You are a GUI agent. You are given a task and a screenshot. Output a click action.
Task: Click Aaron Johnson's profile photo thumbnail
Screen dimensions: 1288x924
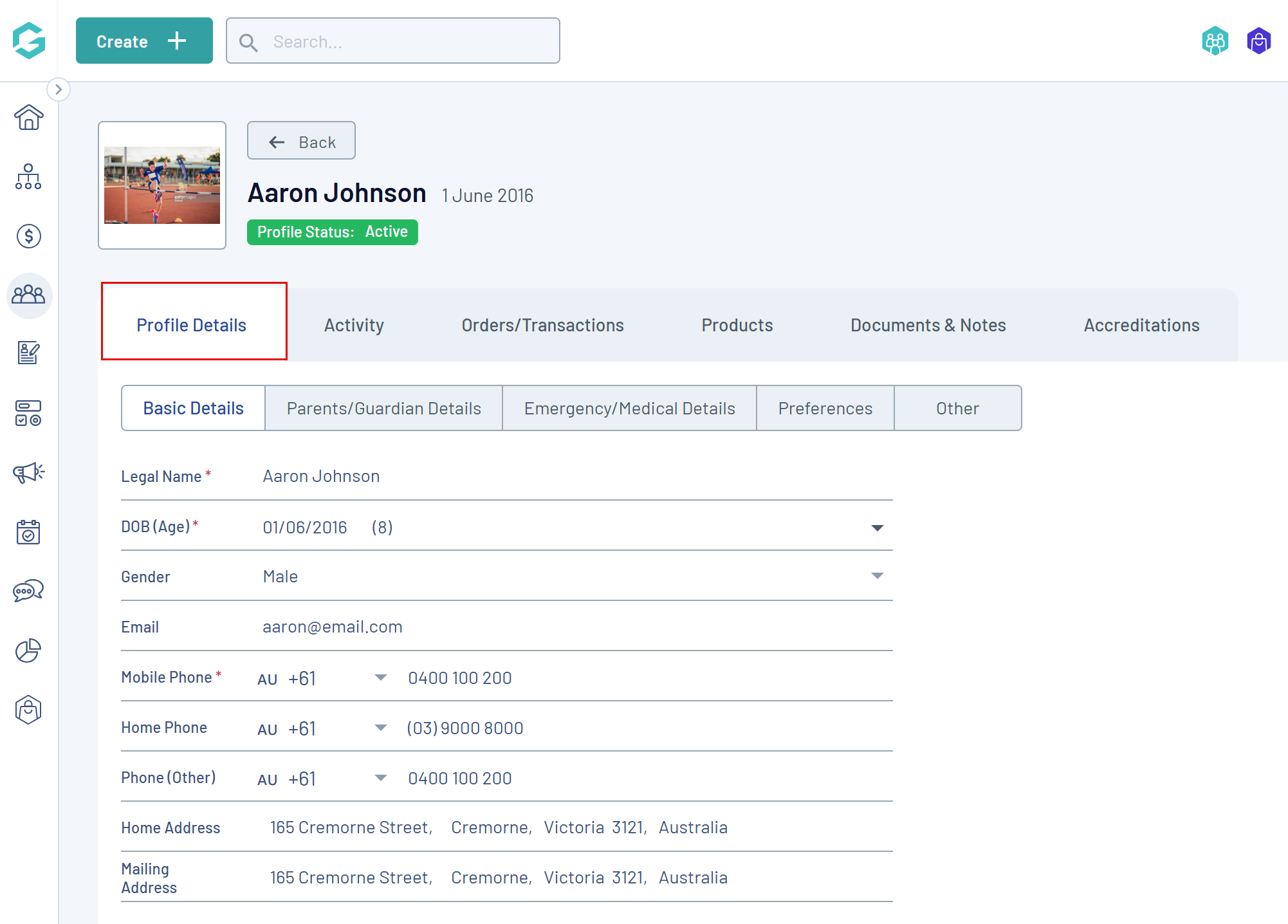pos(162,185)
